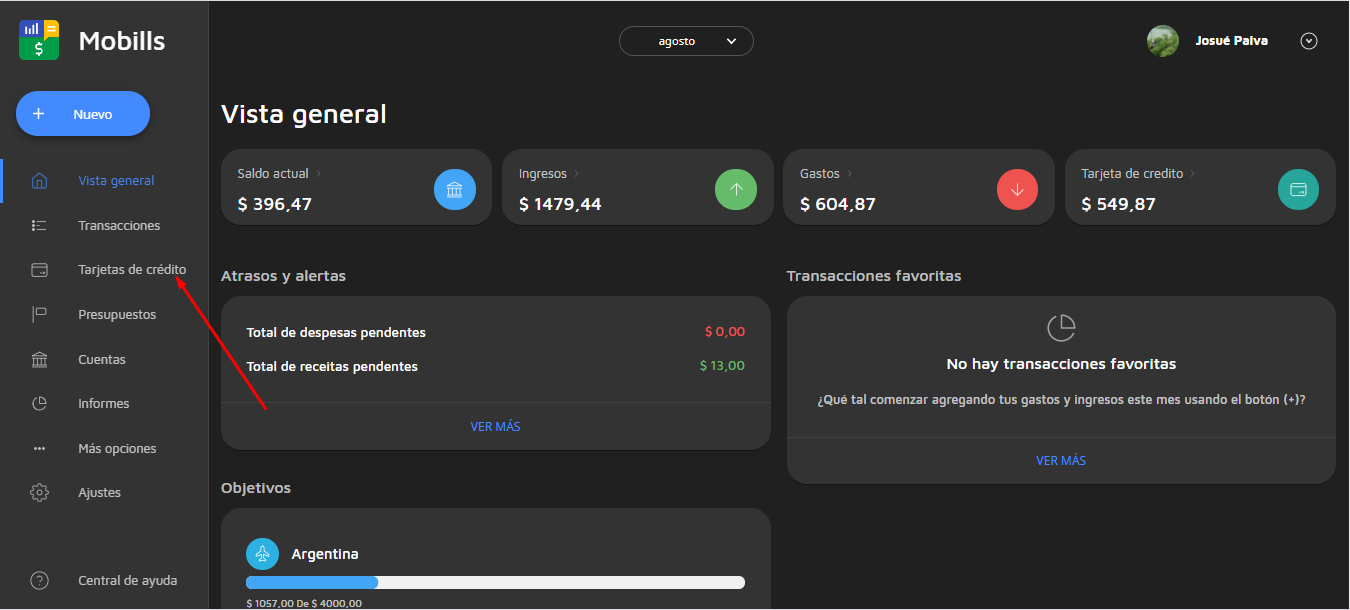Expand Saldo actual chevron arrow
Viewport: 1350px width, 610px height.
(319, 174)
